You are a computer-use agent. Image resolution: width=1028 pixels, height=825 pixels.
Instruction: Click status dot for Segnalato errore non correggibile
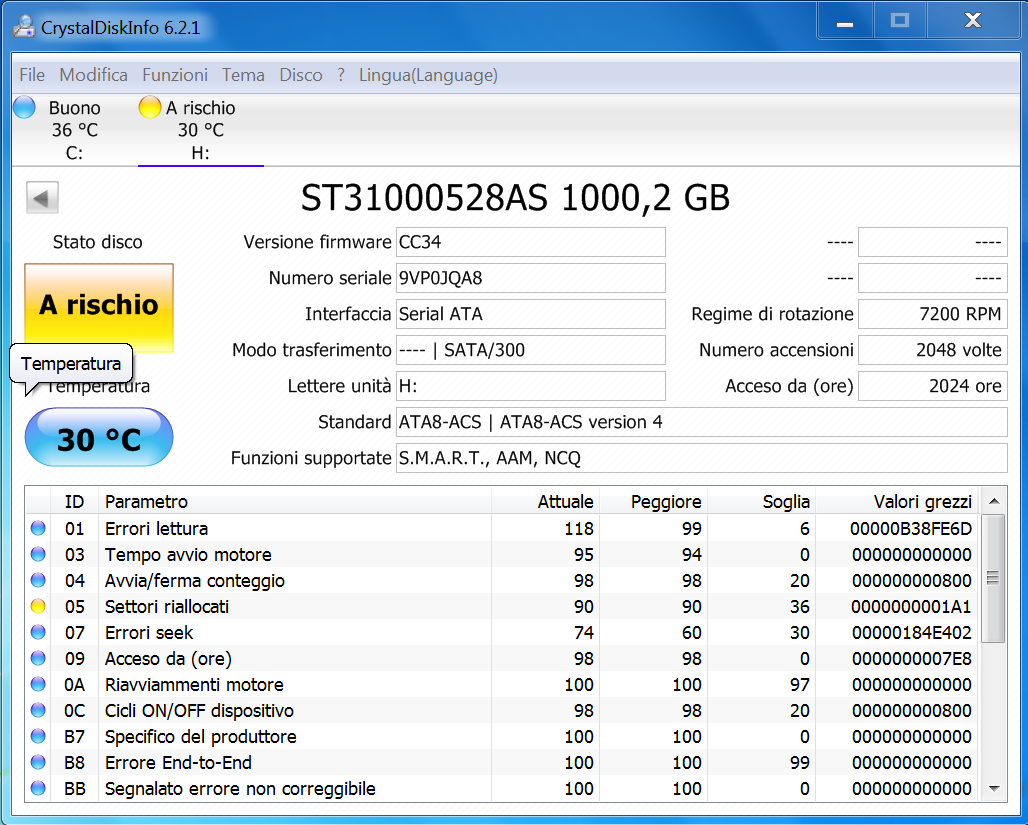coord(38,788)
